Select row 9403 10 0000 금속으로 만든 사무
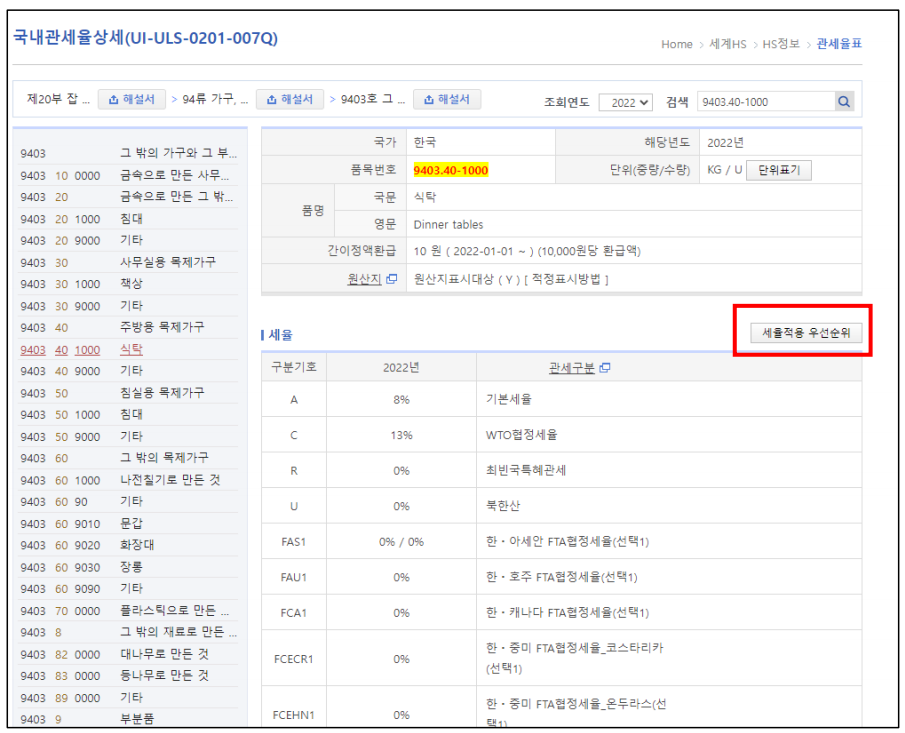The image size is (905, 733). 128,175
